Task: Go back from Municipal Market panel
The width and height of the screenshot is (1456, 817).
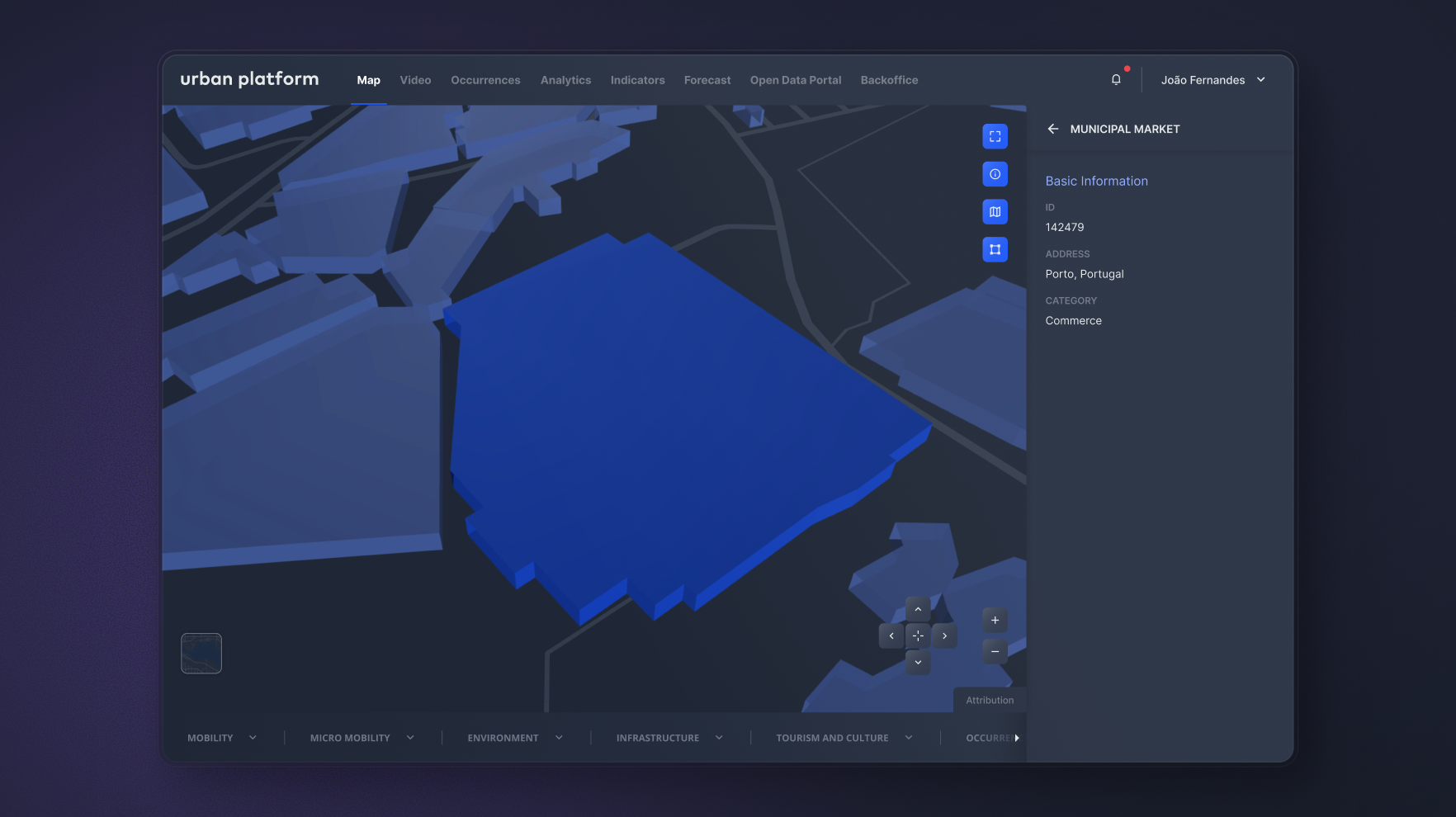Action: [x=1052, y=129]
